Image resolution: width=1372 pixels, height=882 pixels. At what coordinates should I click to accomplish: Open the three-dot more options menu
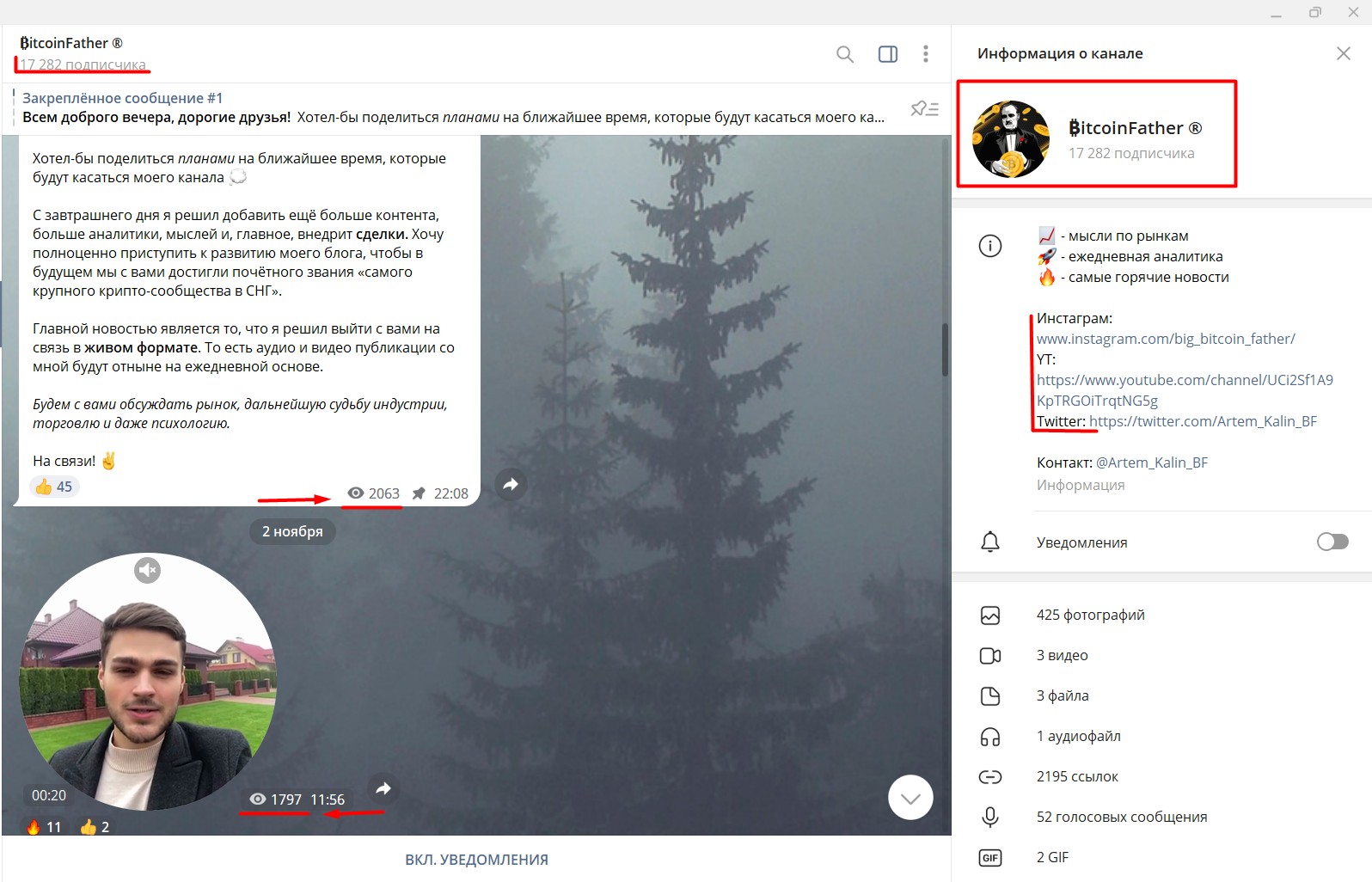click(x=926, y=54)
